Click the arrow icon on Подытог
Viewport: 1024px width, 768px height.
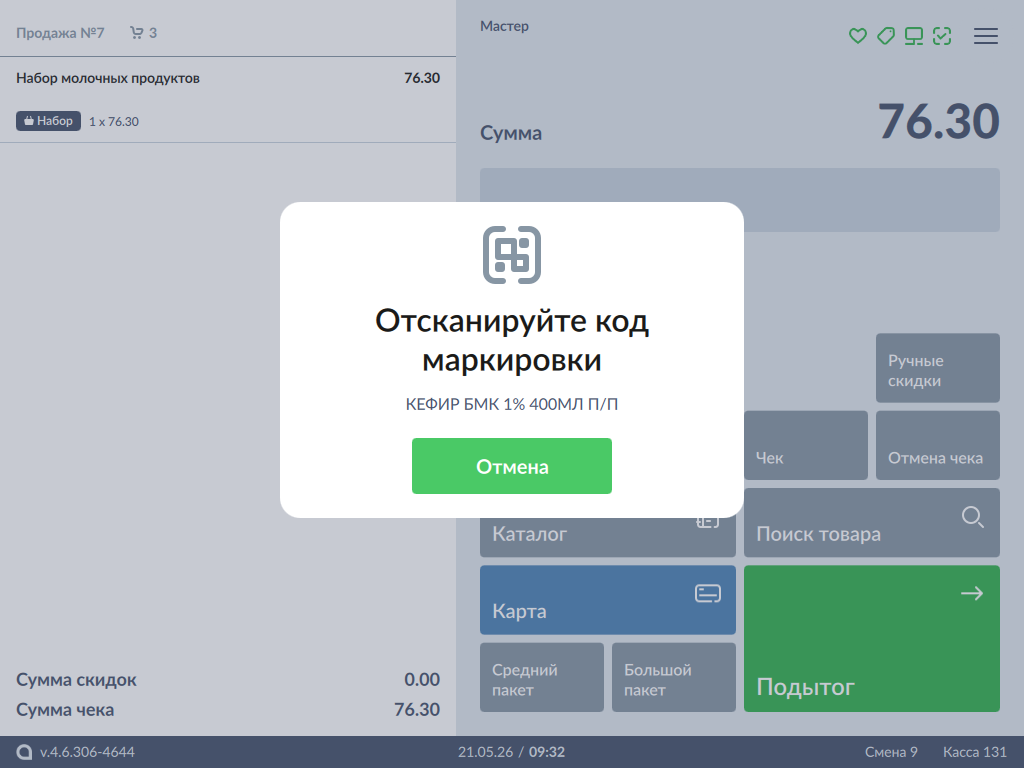[972, 593]
